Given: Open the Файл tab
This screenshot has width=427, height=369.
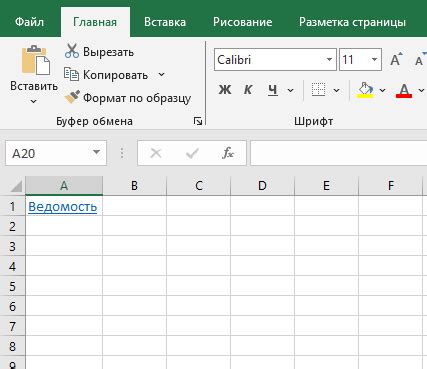Looking at the screenshot, I should pyautogui.click(x=29, y=22).
